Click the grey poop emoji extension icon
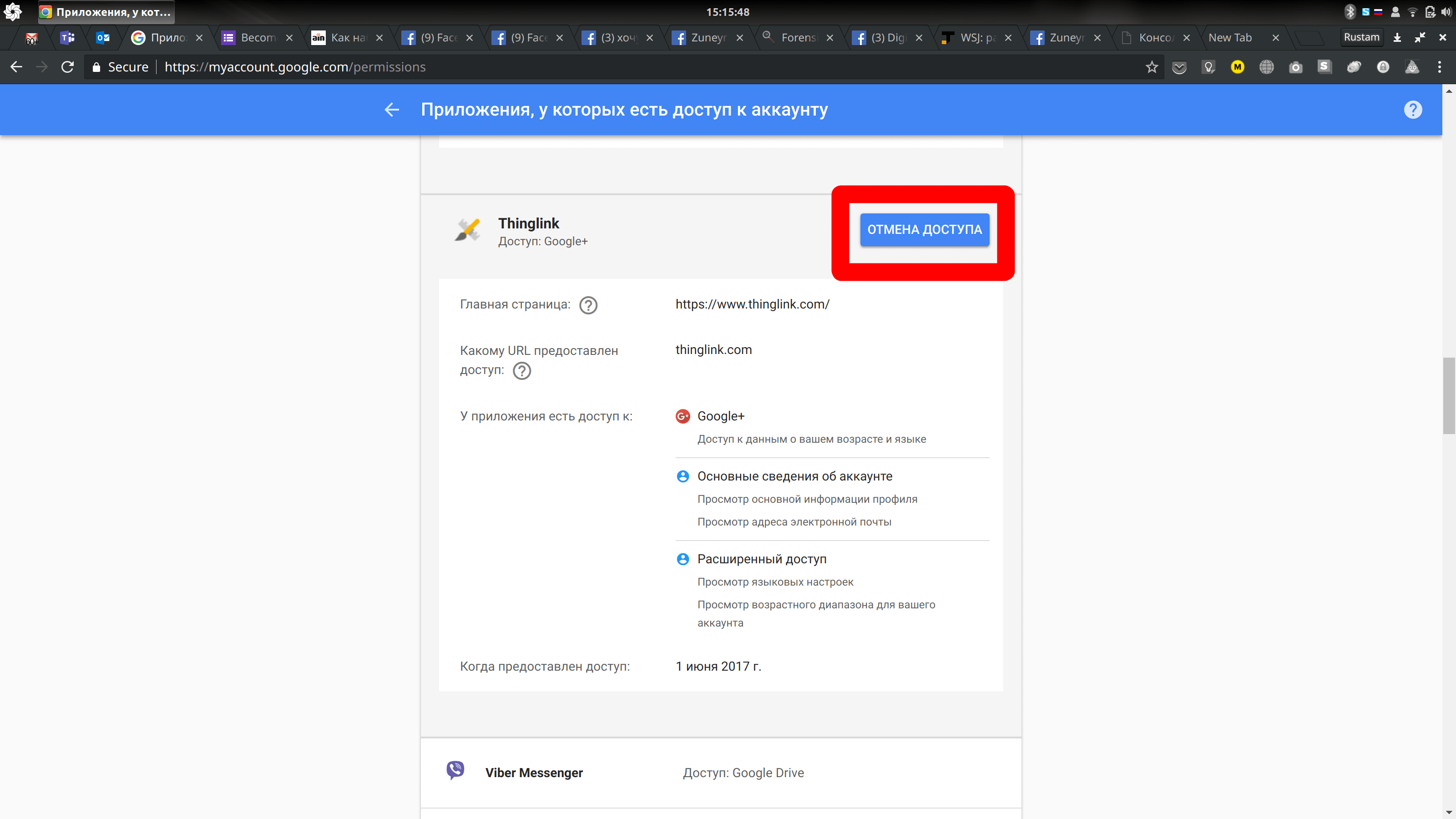 point(1412,67)
